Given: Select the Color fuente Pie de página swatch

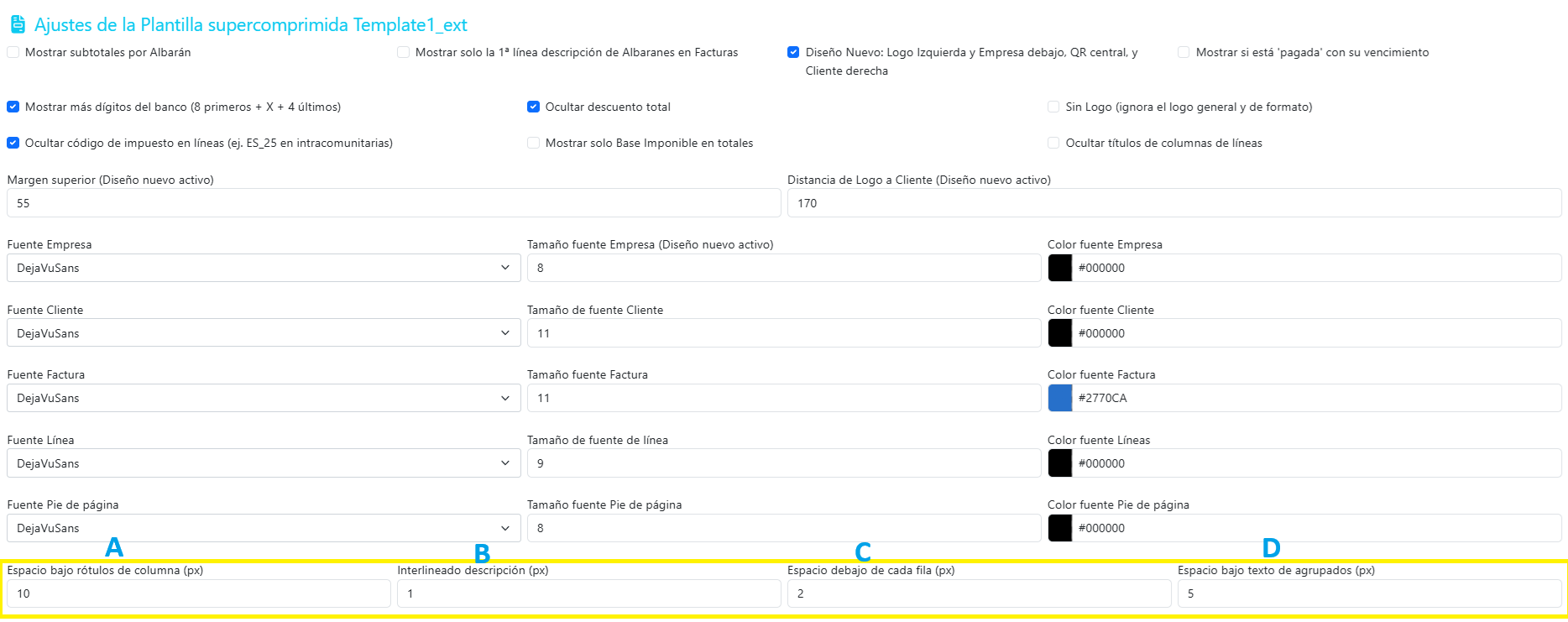Looking at the screenshot, I should [x=1060, y=528].
